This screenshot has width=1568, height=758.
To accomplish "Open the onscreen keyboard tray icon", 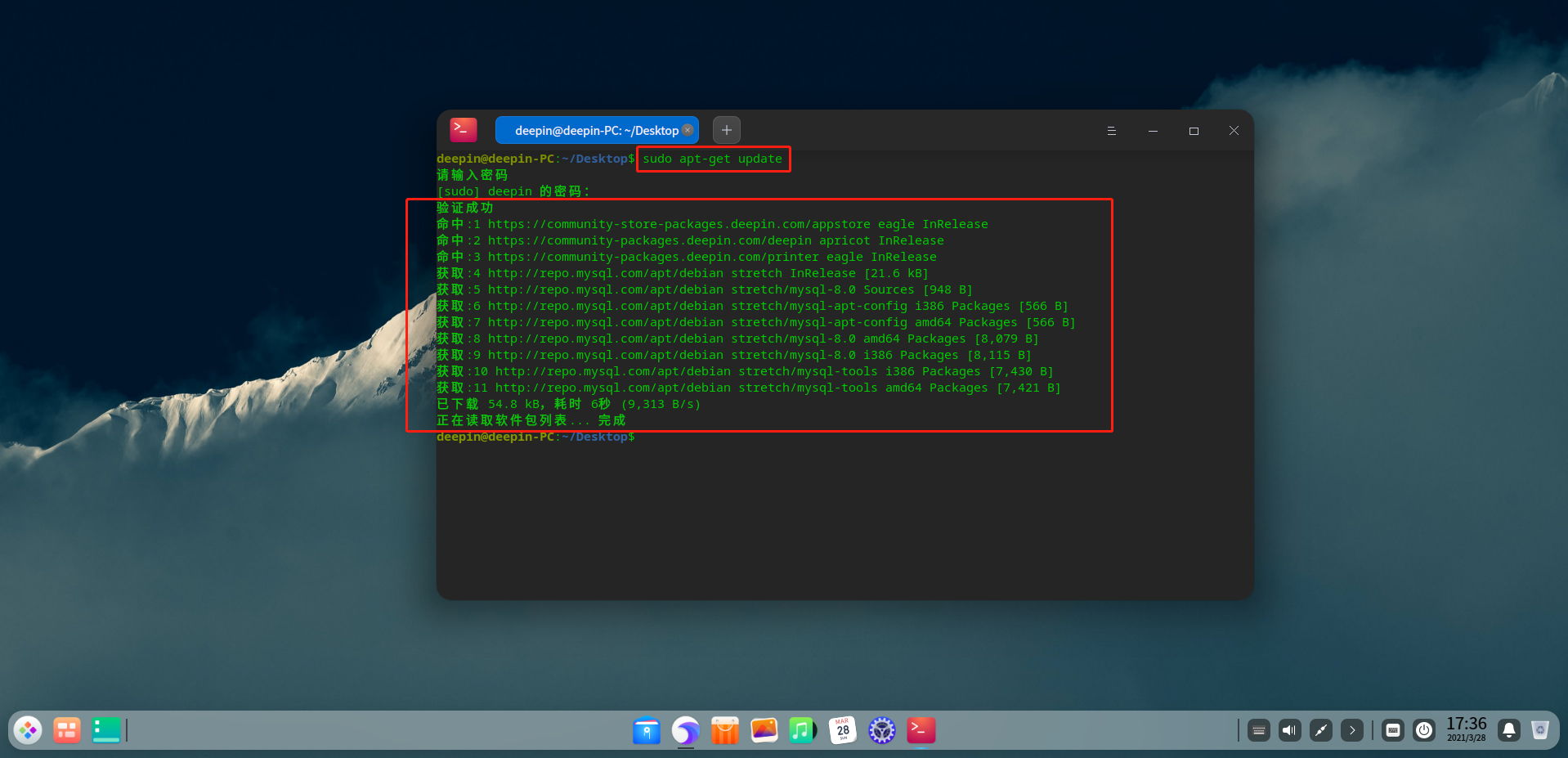I will point(1393,730).
